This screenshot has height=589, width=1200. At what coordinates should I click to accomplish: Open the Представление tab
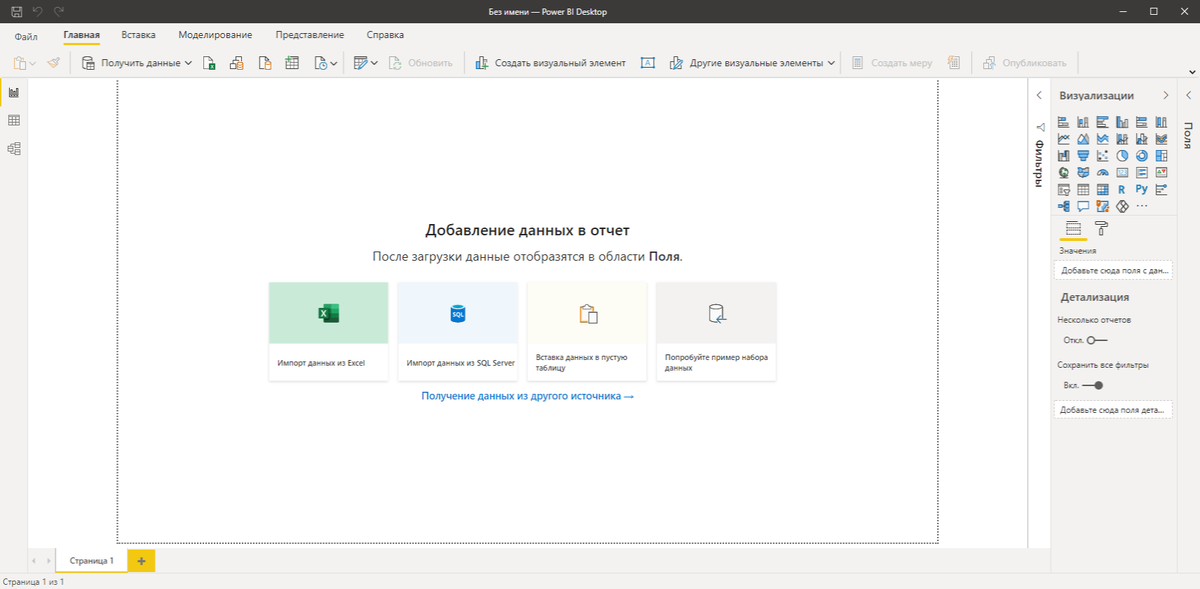(310, 35)
